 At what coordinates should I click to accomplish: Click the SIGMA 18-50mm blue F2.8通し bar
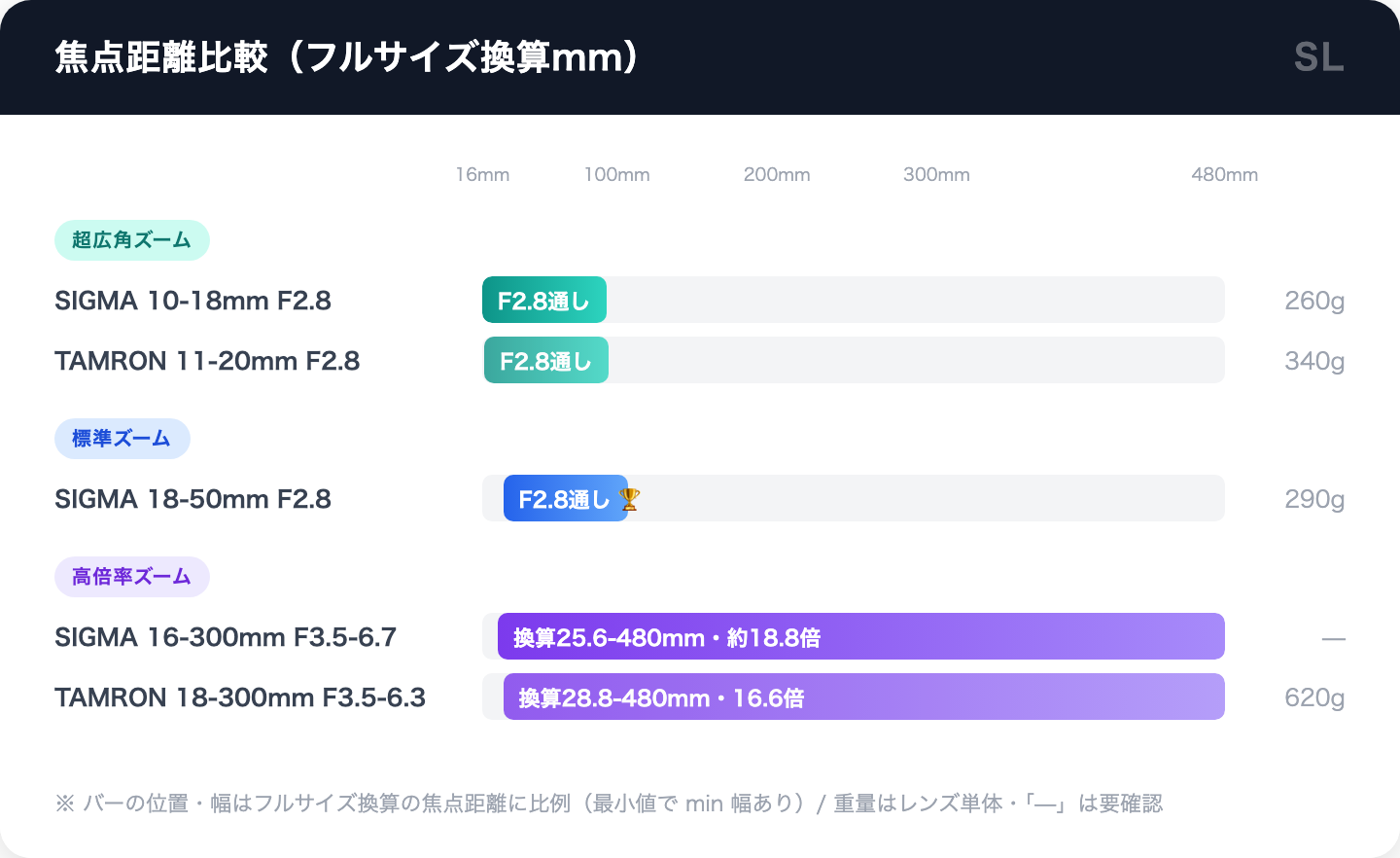[566, 498]
